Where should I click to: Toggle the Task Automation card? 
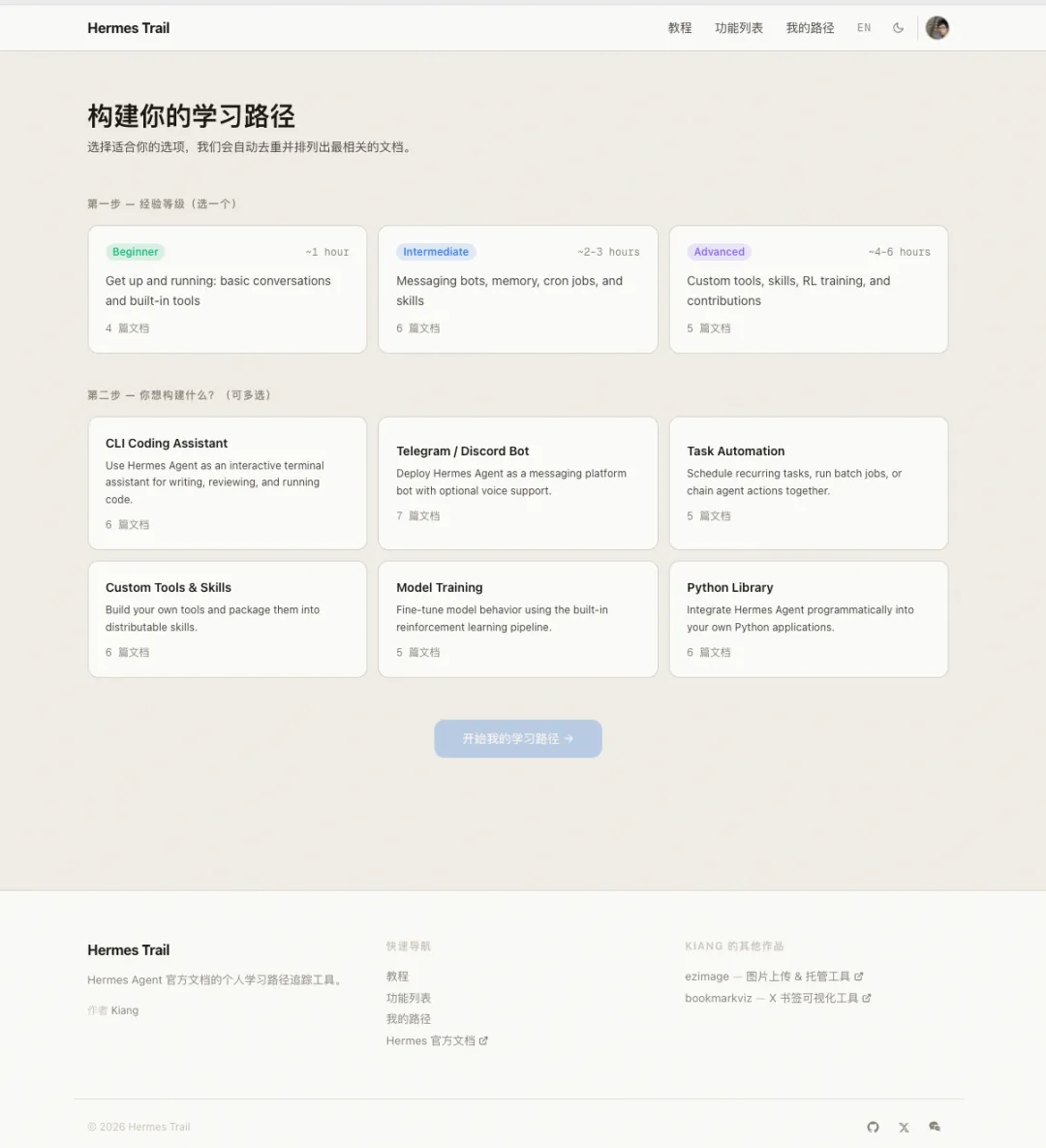[808, 483]
